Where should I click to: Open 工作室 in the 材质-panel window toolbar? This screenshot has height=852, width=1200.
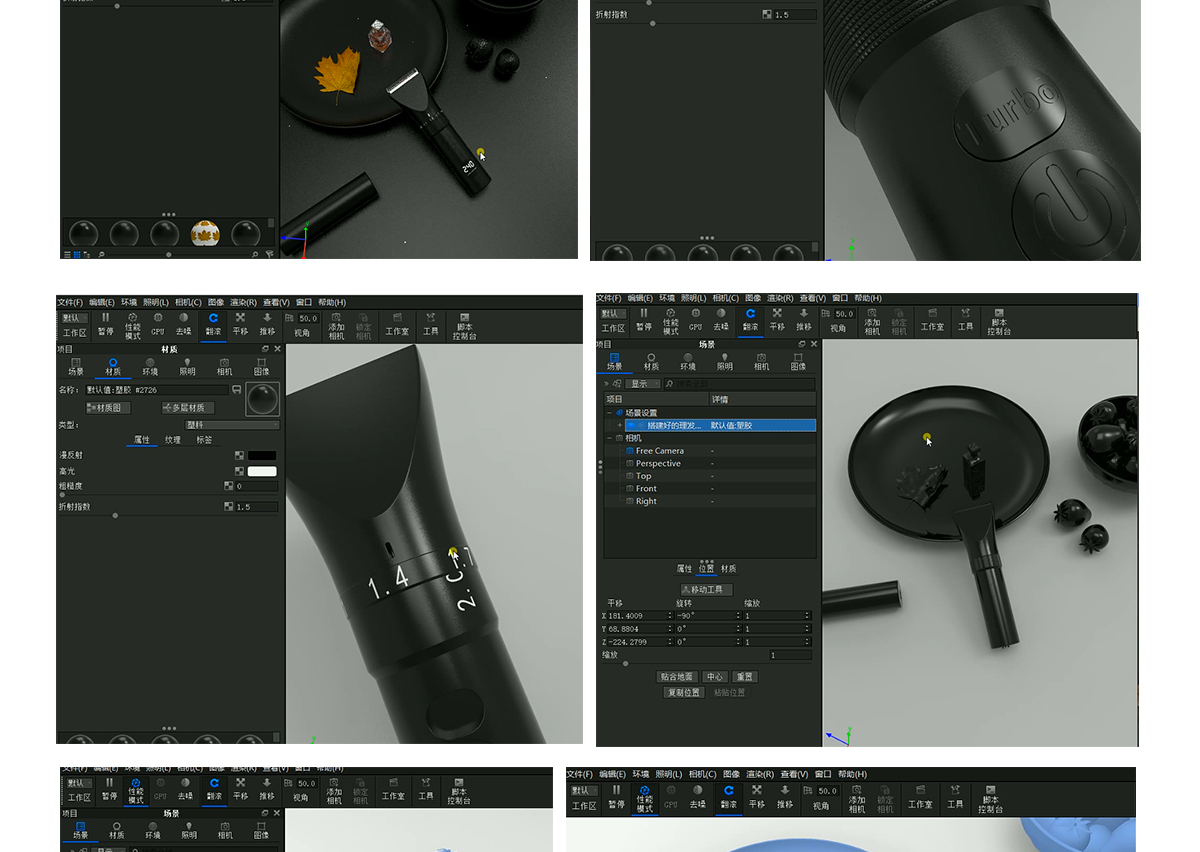397,324
